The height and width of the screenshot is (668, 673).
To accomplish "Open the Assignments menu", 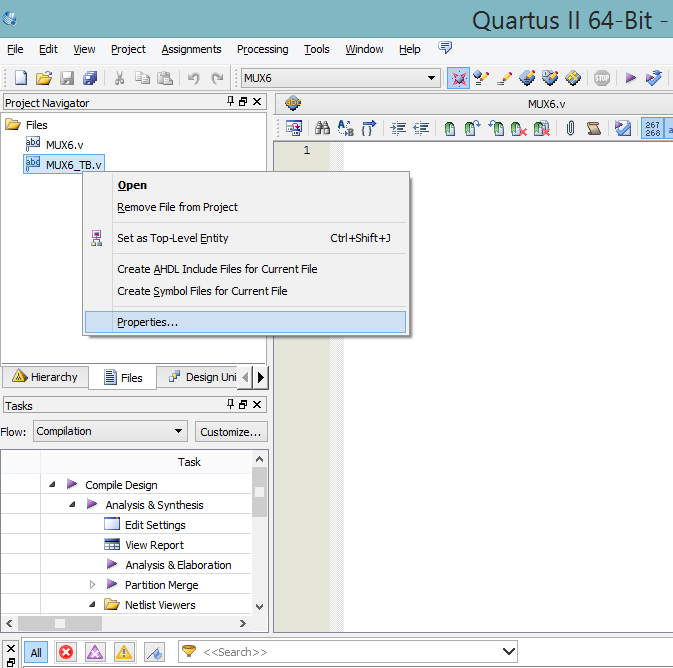I will (x=191, y=49).
